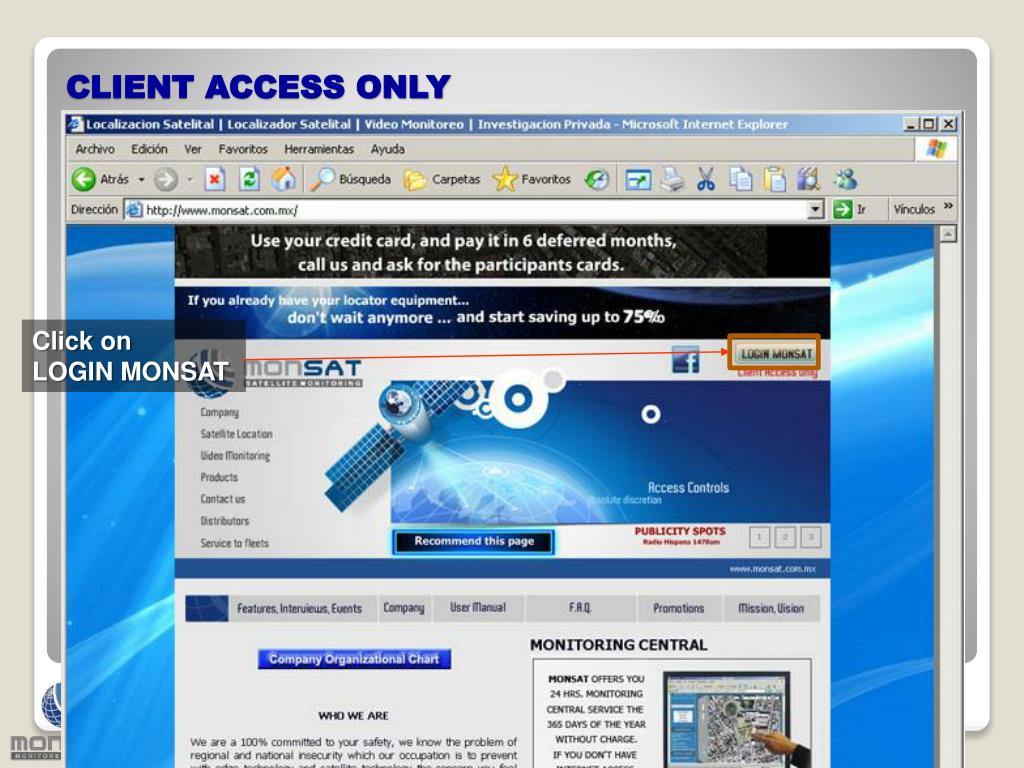Expand Vínculos links chevron
The height and width of the screenshot is (768, 1024).
(948, 207)
